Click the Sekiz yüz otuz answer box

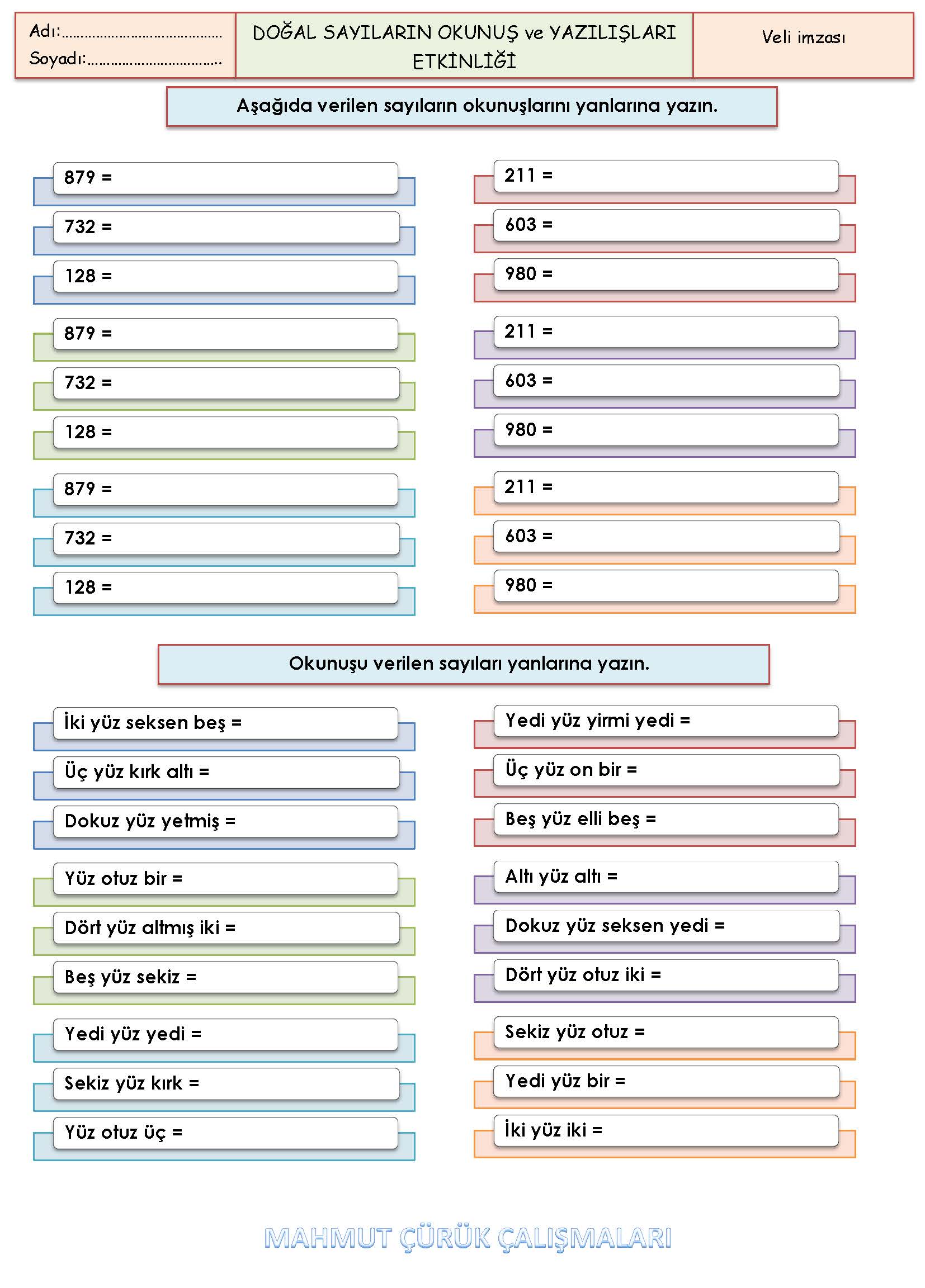666,1033
